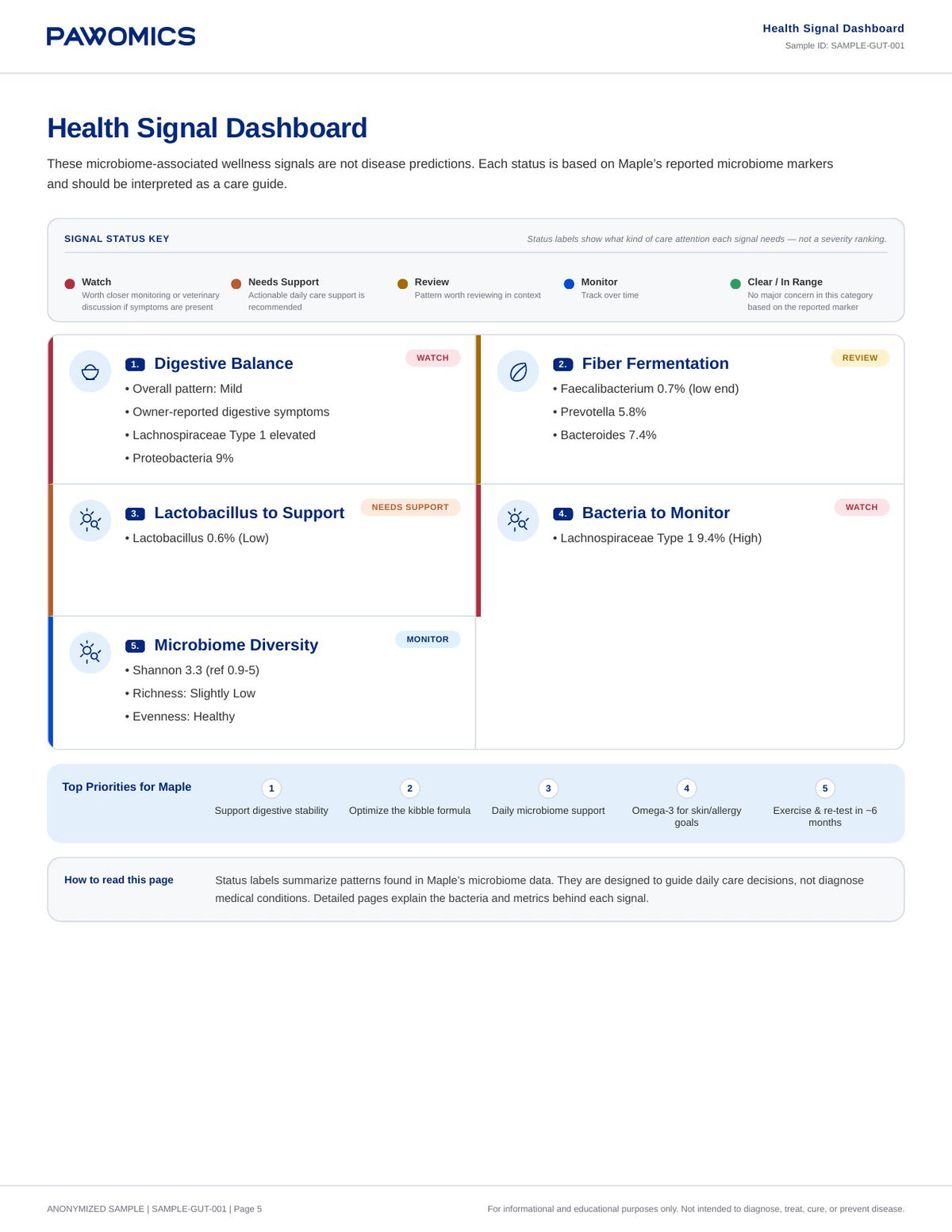Click the WATCH badge on Digestive Balance

point(432,358)
